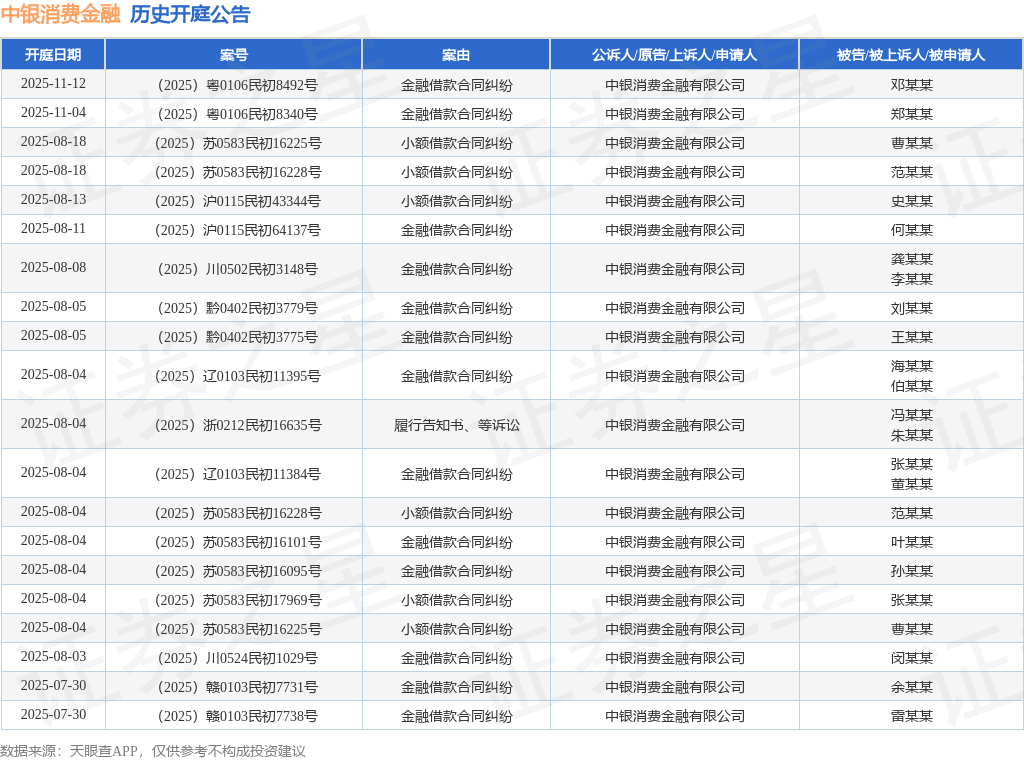Screen dimensions: 1024x760
Task: Click case number 赣0103民初7738号
Action: (238, 716)
